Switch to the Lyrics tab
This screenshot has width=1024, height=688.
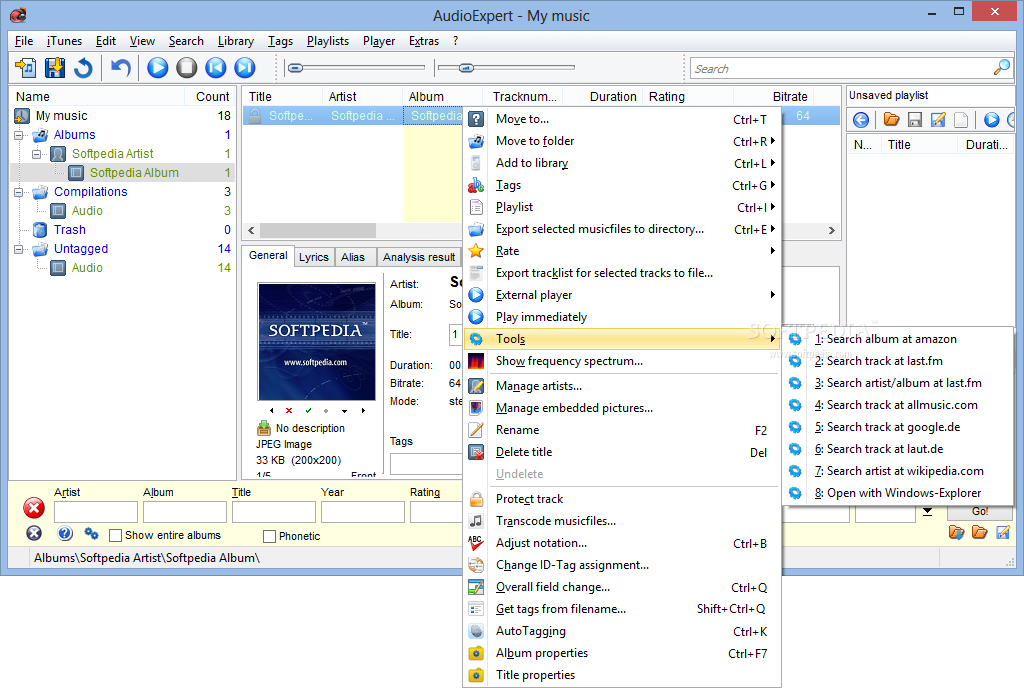[x=313, y=257]
